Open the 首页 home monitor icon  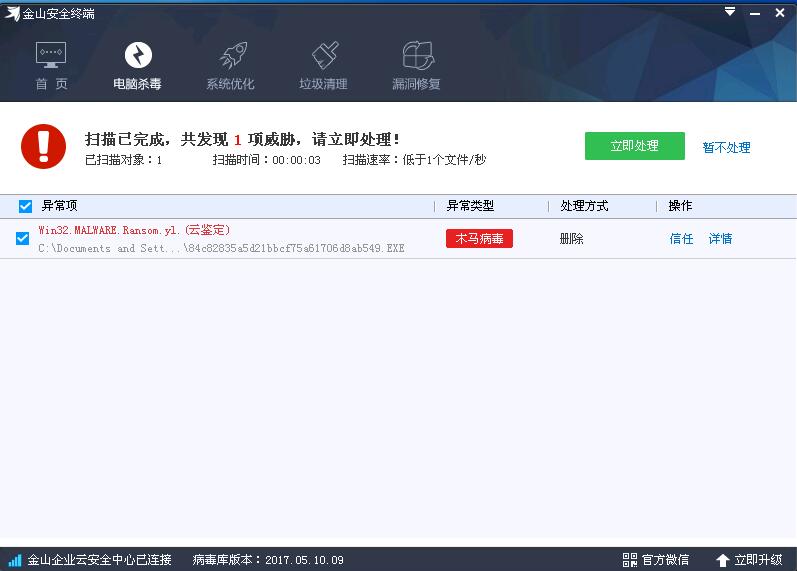pyautogui.click(x=51, y=55)
